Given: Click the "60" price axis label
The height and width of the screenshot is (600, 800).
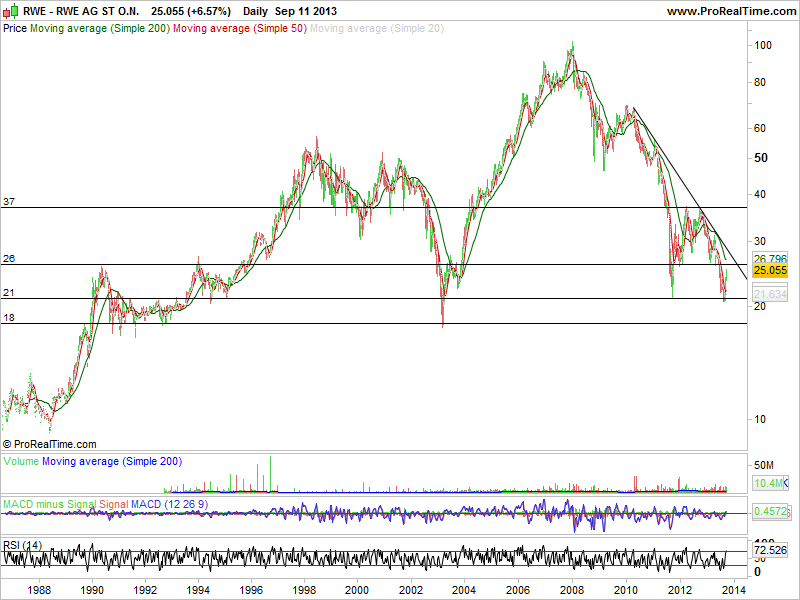Looking at the screenshot, I should click(x=760, y=128).
